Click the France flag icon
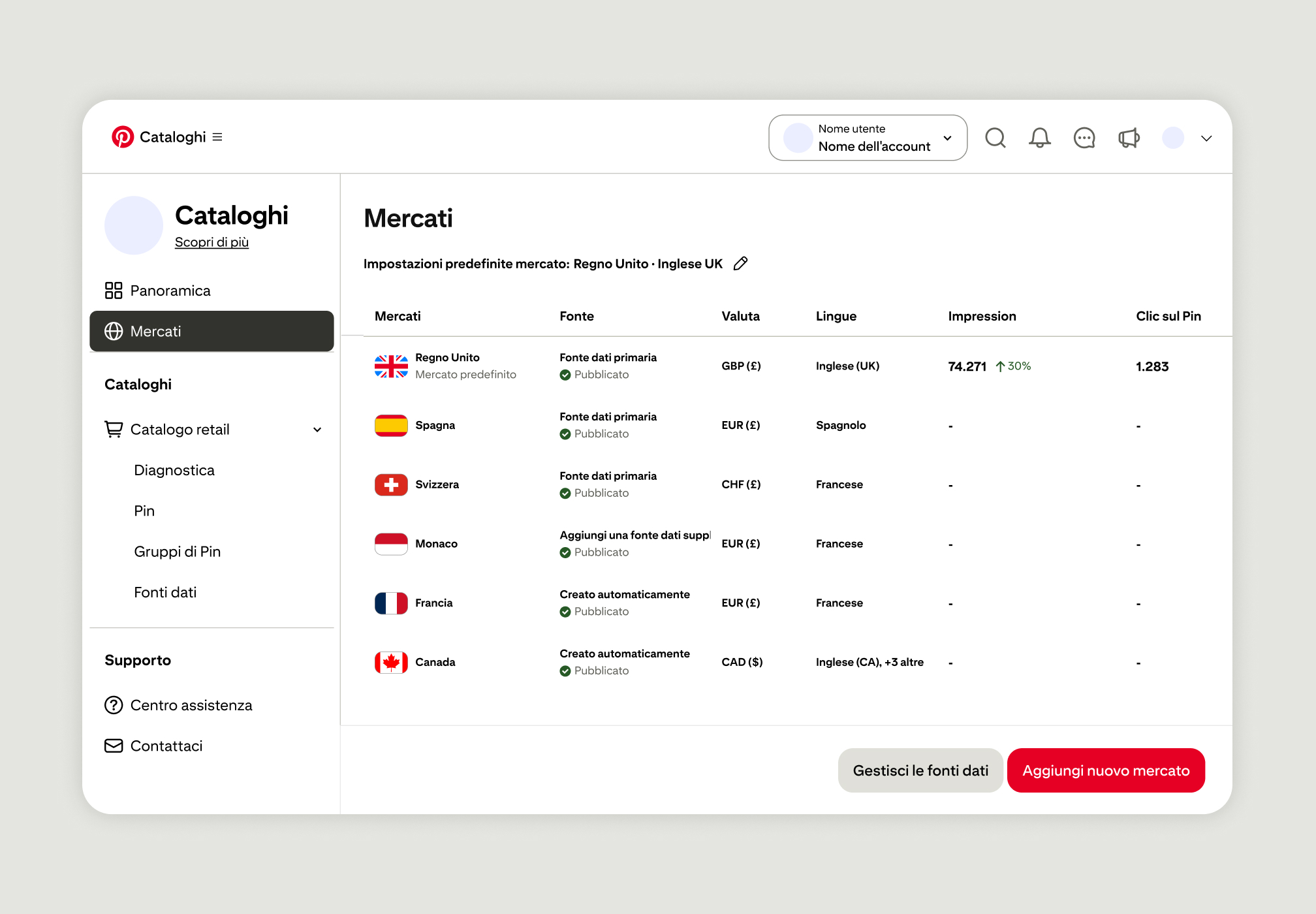 391,603
